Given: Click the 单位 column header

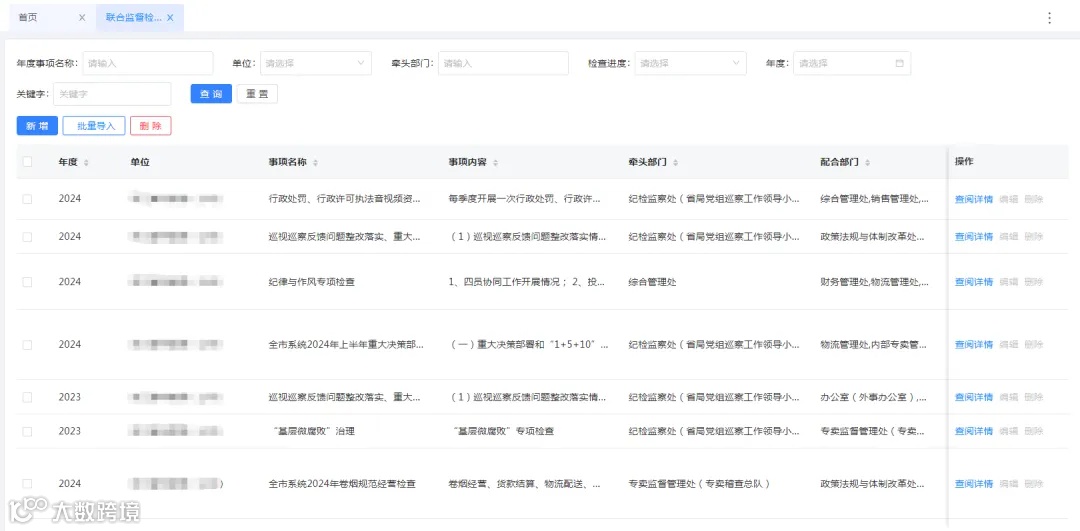Looking at the screenshot, I should point(140,163).
